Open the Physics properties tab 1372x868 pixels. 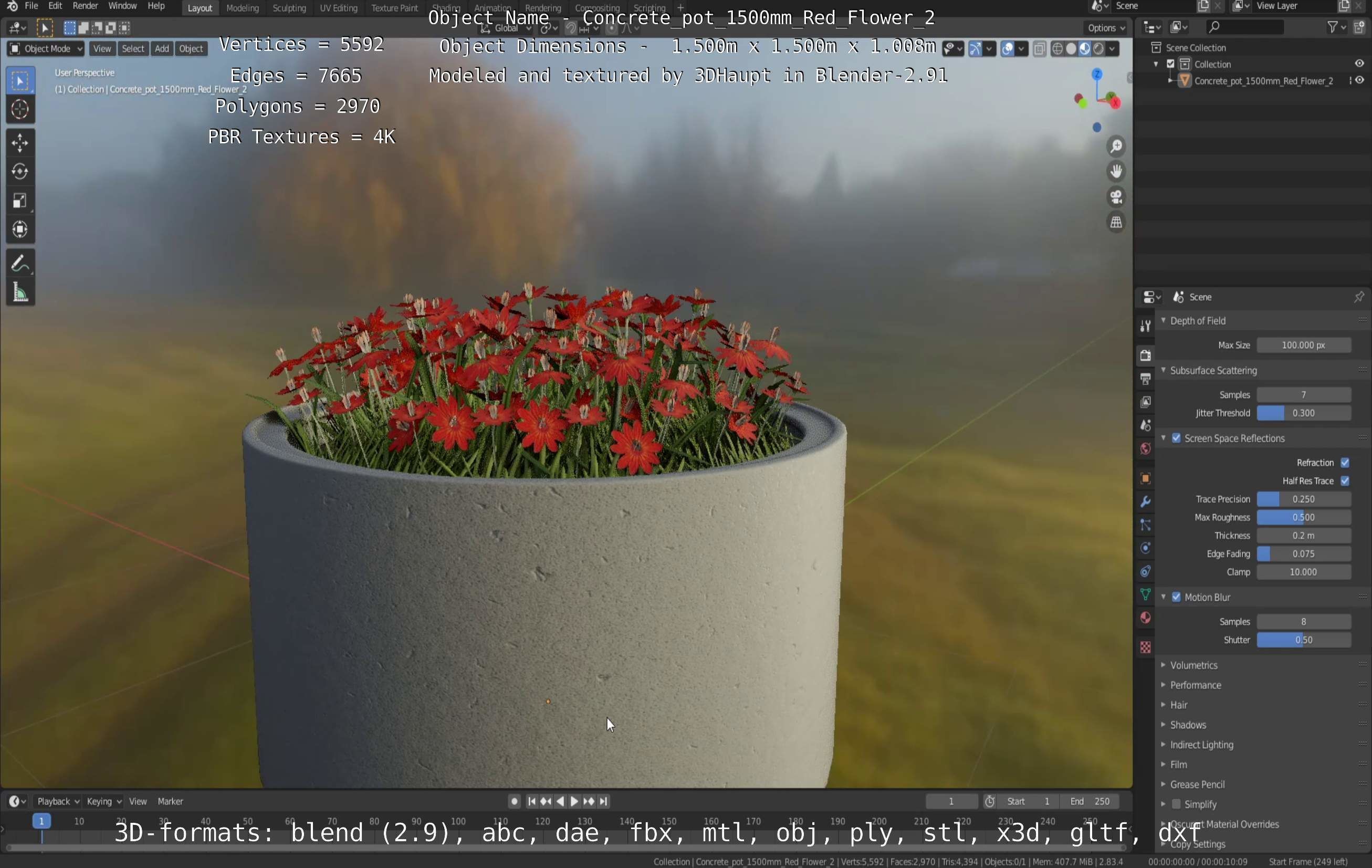1145,548
